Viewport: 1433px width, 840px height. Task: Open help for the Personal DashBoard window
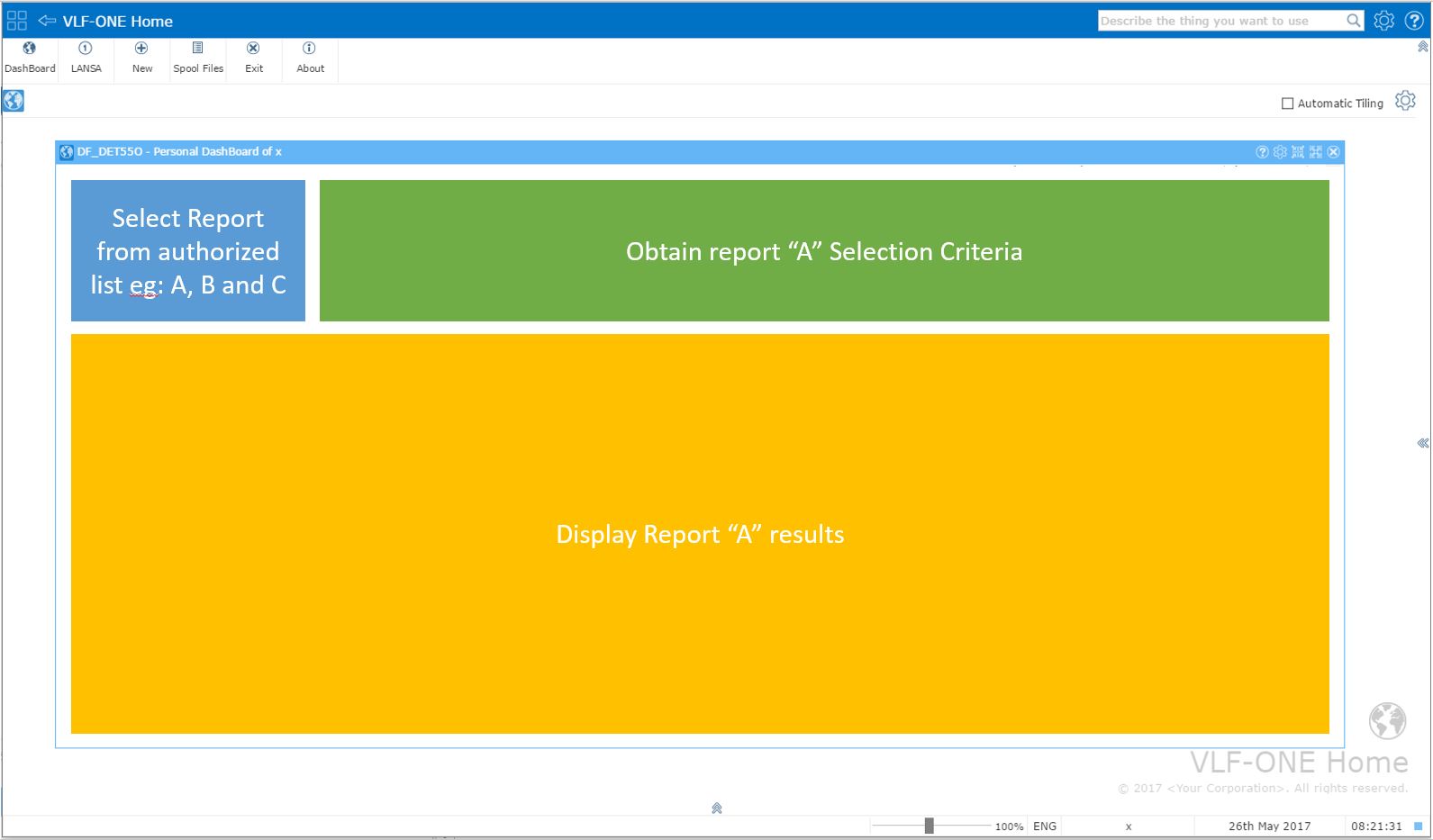tap(1262, 152)
